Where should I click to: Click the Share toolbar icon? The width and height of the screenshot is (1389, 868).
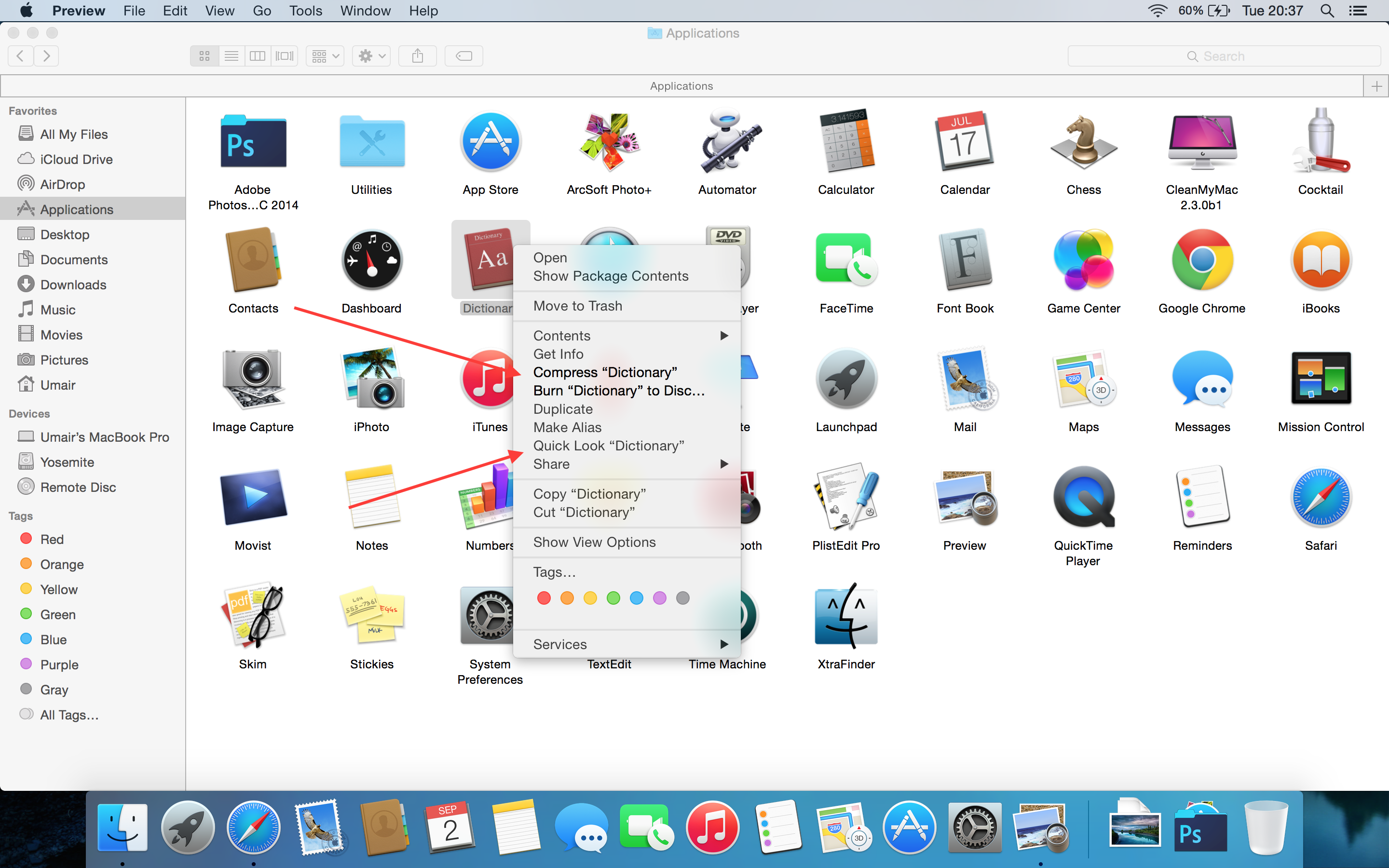pyautogui.click(x=417, y=55)
